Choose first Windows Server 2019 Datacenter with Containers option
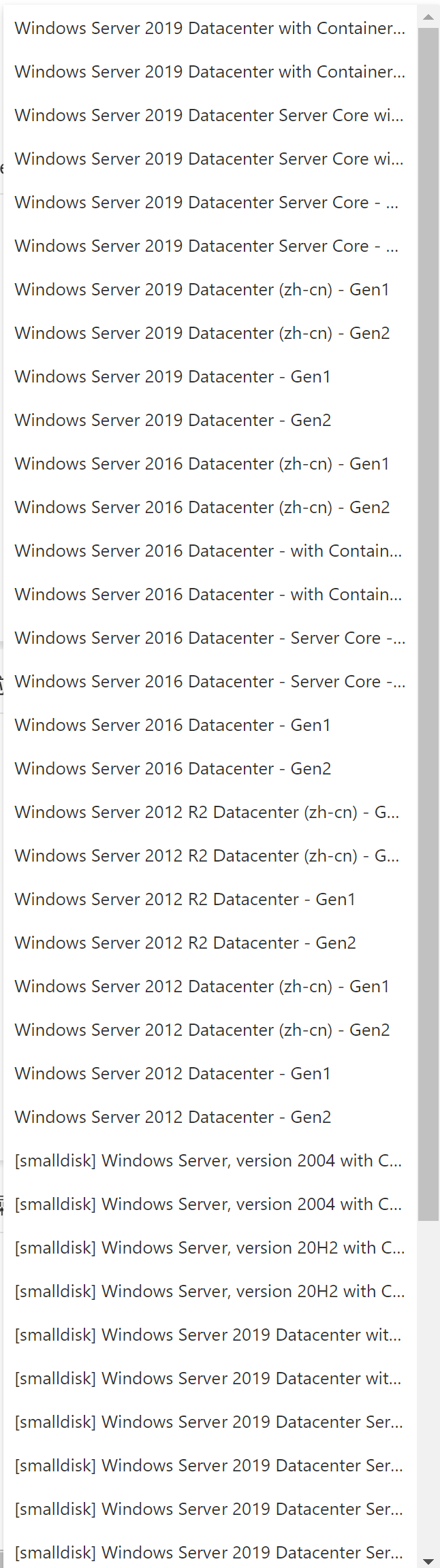The width and height of the screenshot is (440, 1568). coord(210,28)
